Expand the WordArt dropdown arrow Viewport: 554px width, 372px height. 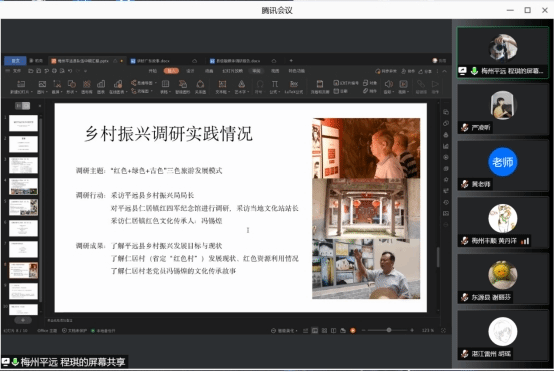pos(249,92)
